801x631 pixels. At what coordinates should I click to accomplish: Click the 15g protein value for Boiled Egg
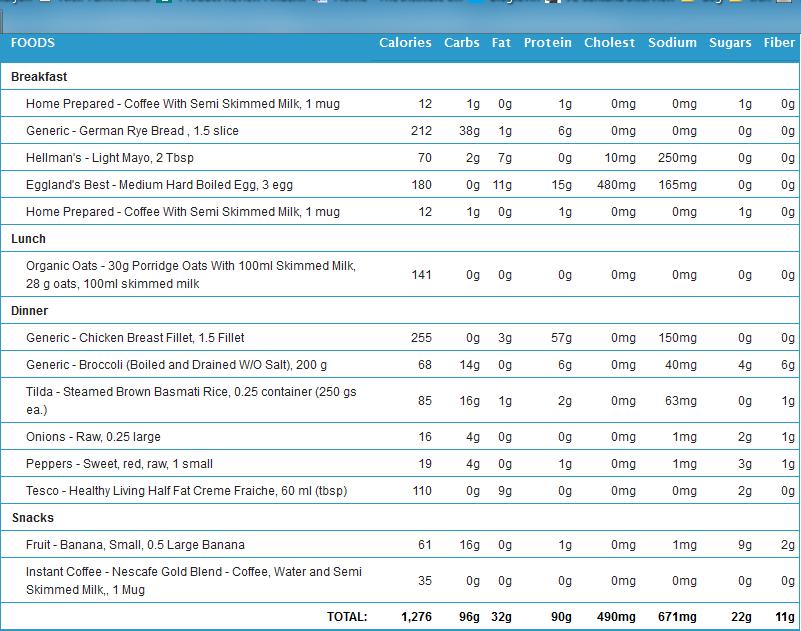561,185
